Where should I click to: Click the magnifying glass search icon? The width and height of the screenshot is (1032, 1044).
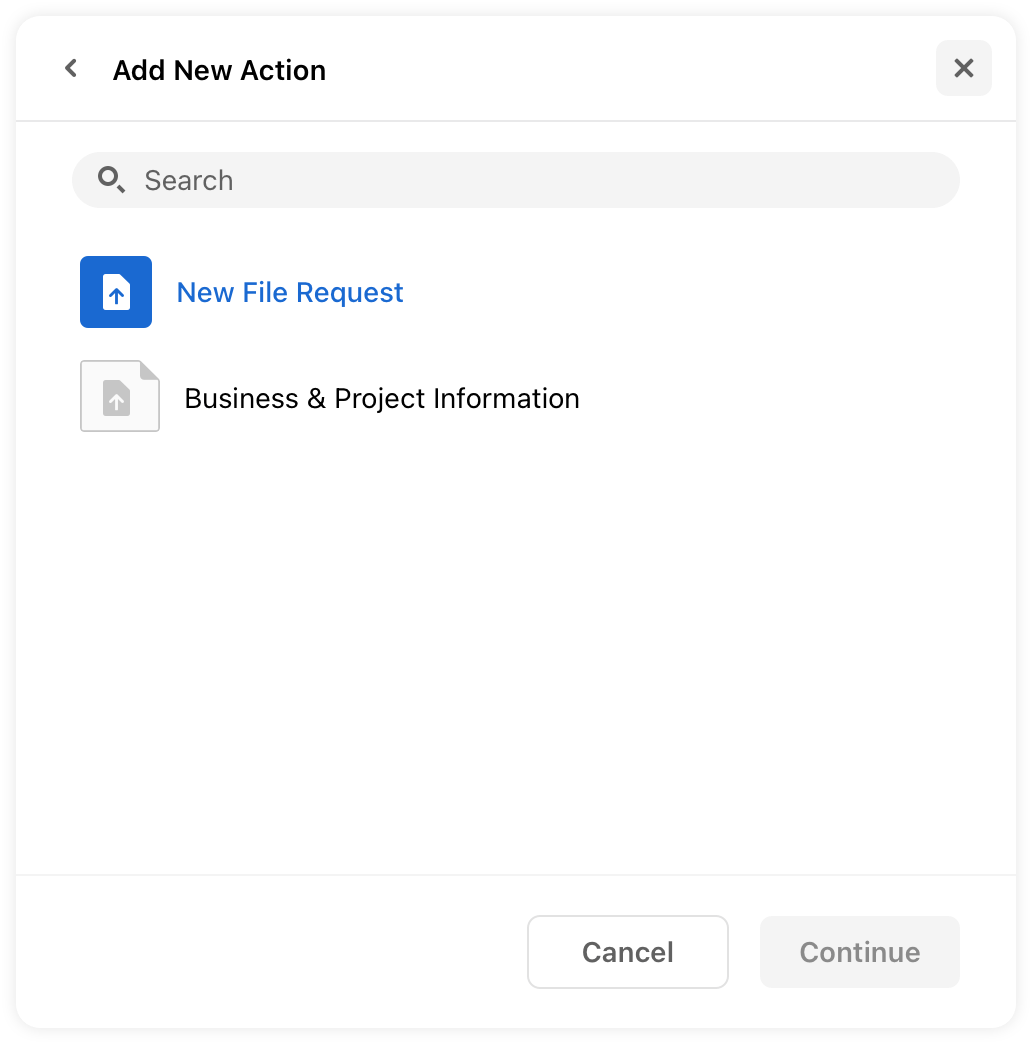coord(111,180)
